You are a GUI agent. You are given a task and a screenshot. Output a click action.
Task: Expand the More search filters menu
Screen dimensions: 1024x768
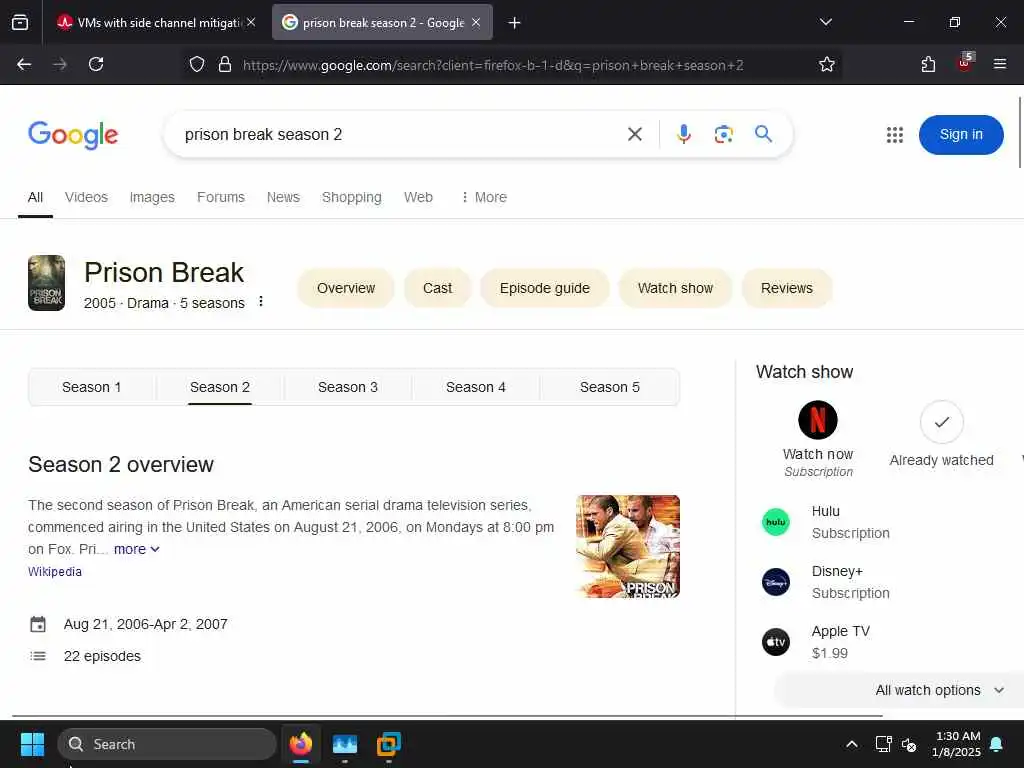(x=483, y=197)
